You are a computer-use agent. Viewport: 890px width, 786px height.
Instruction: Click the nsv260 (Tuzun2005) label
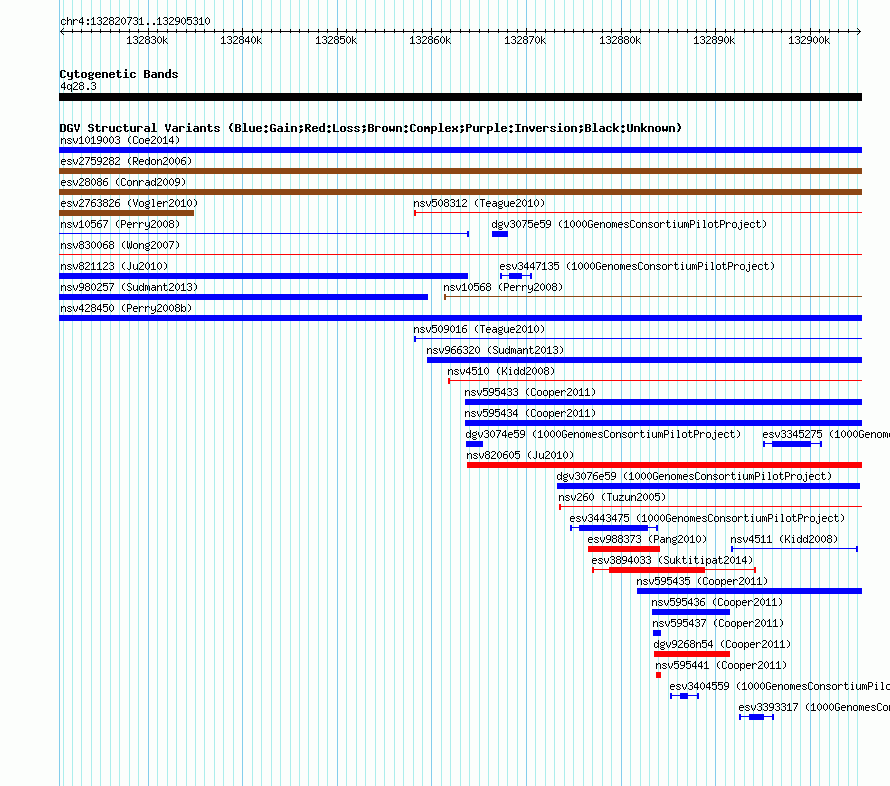(612, 497)
